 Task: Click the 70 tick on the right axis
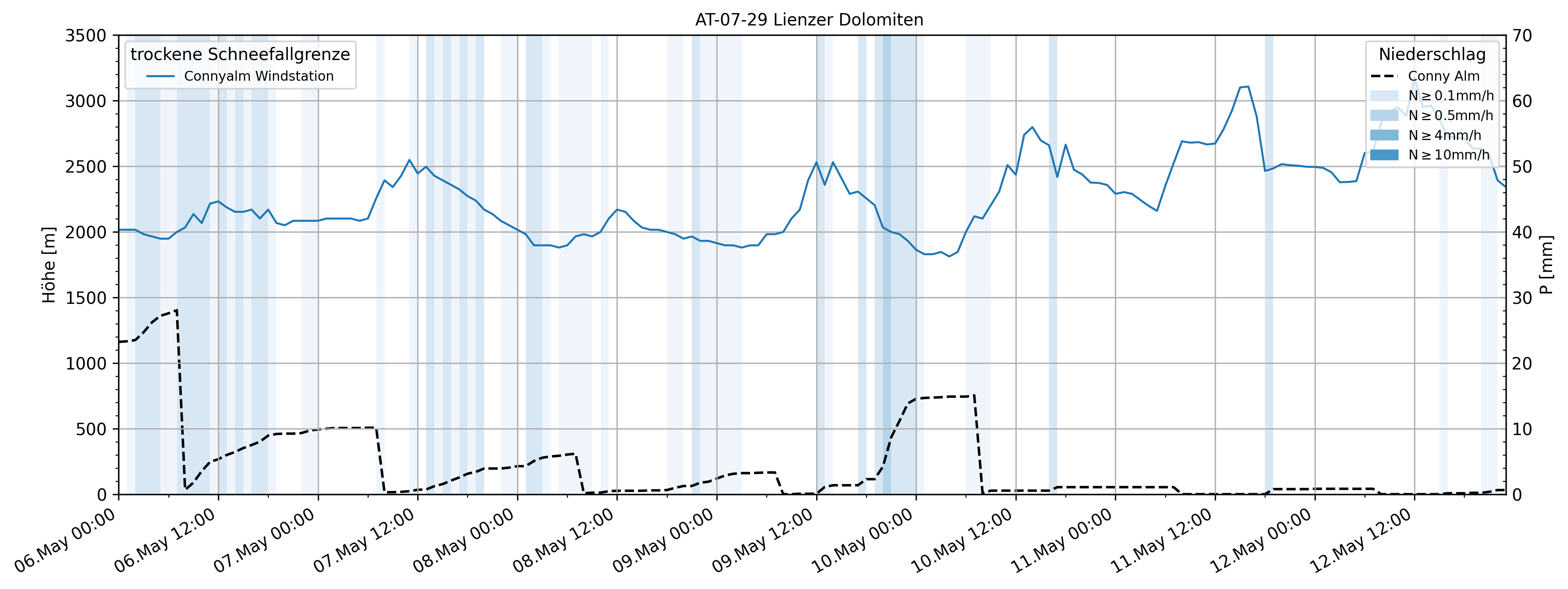coord(1522,35)
